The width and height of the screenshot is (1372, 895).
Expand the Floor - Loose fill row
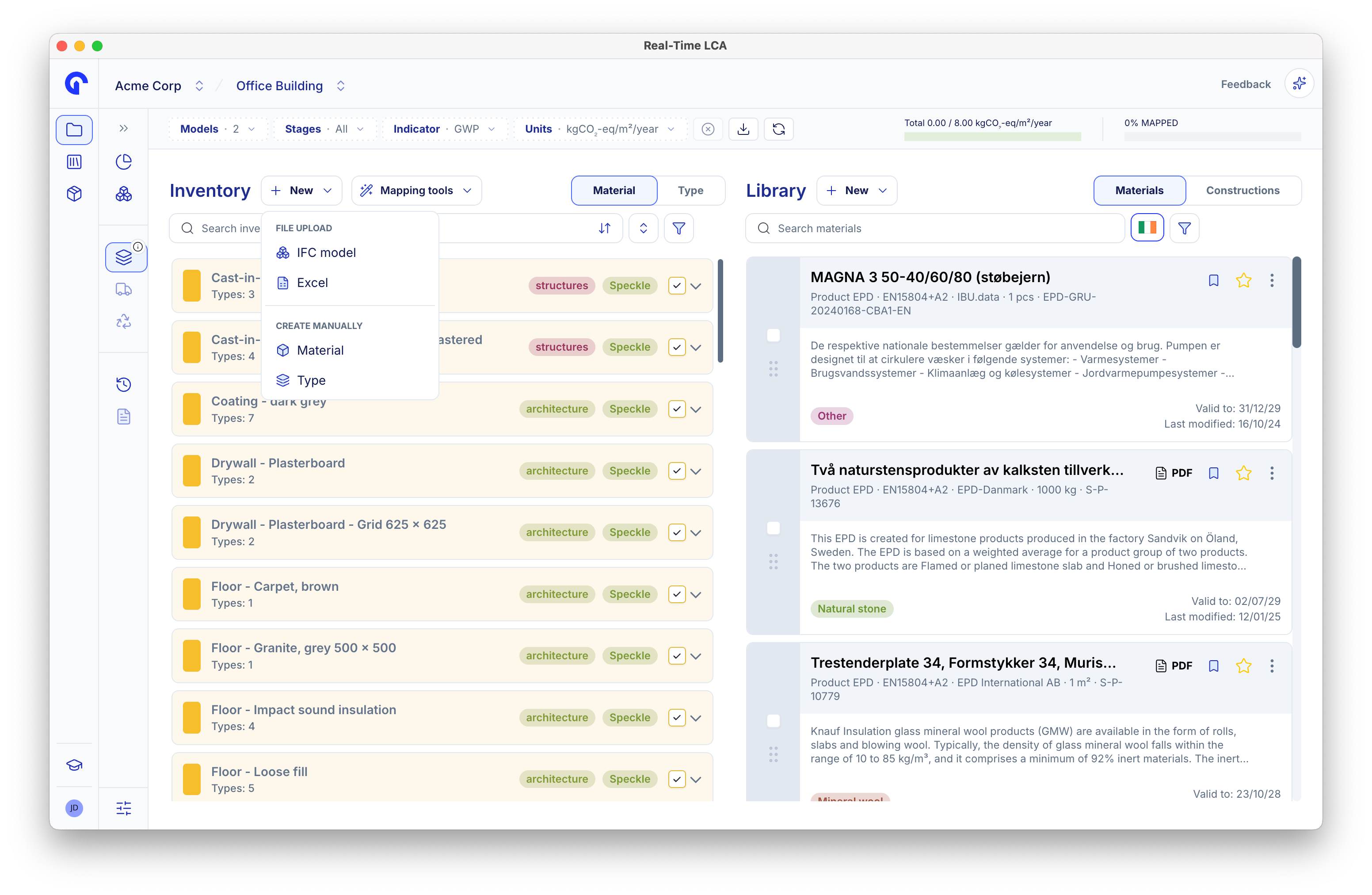tap(696, 779)
